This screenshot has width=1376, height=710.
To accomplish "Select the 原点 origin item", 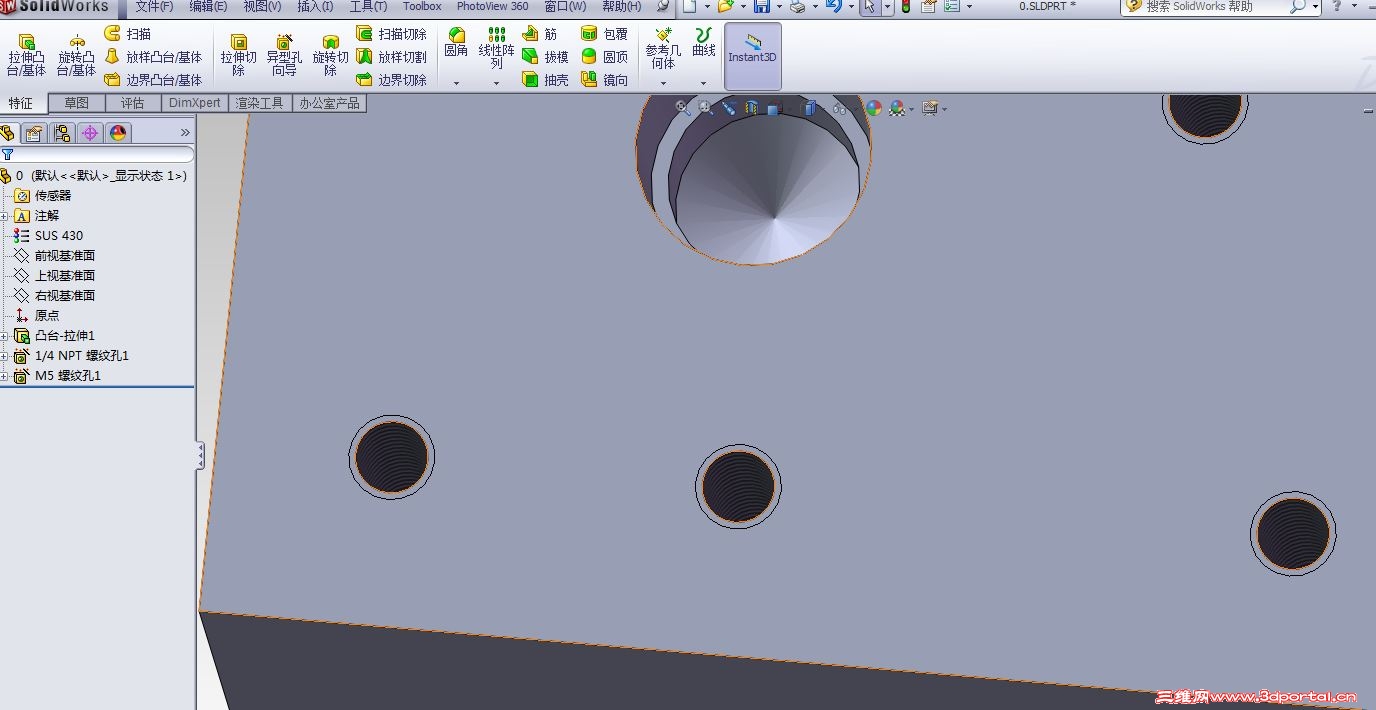I will click(x=47, y=316).
